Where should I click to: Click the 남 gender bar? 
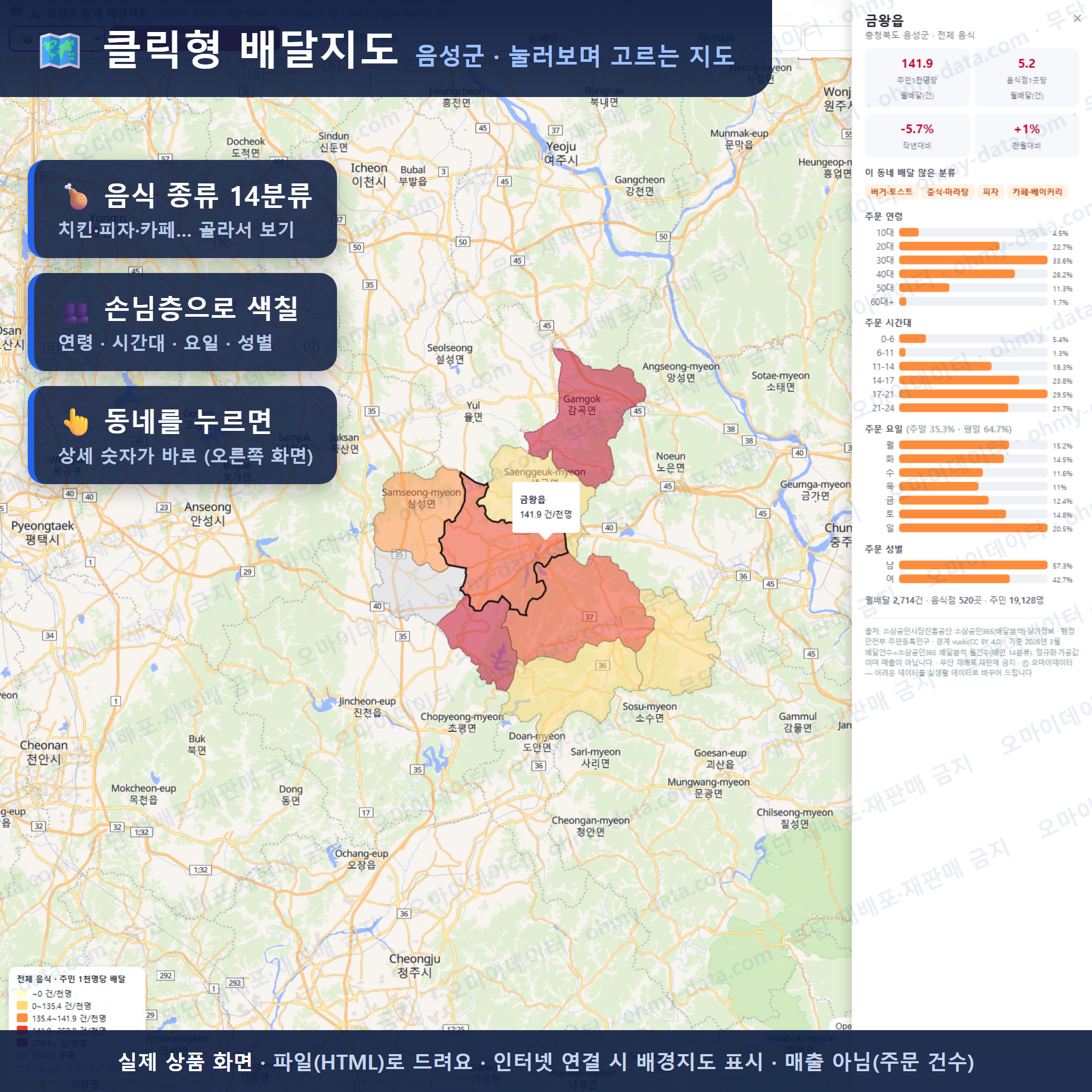point(973,565)
